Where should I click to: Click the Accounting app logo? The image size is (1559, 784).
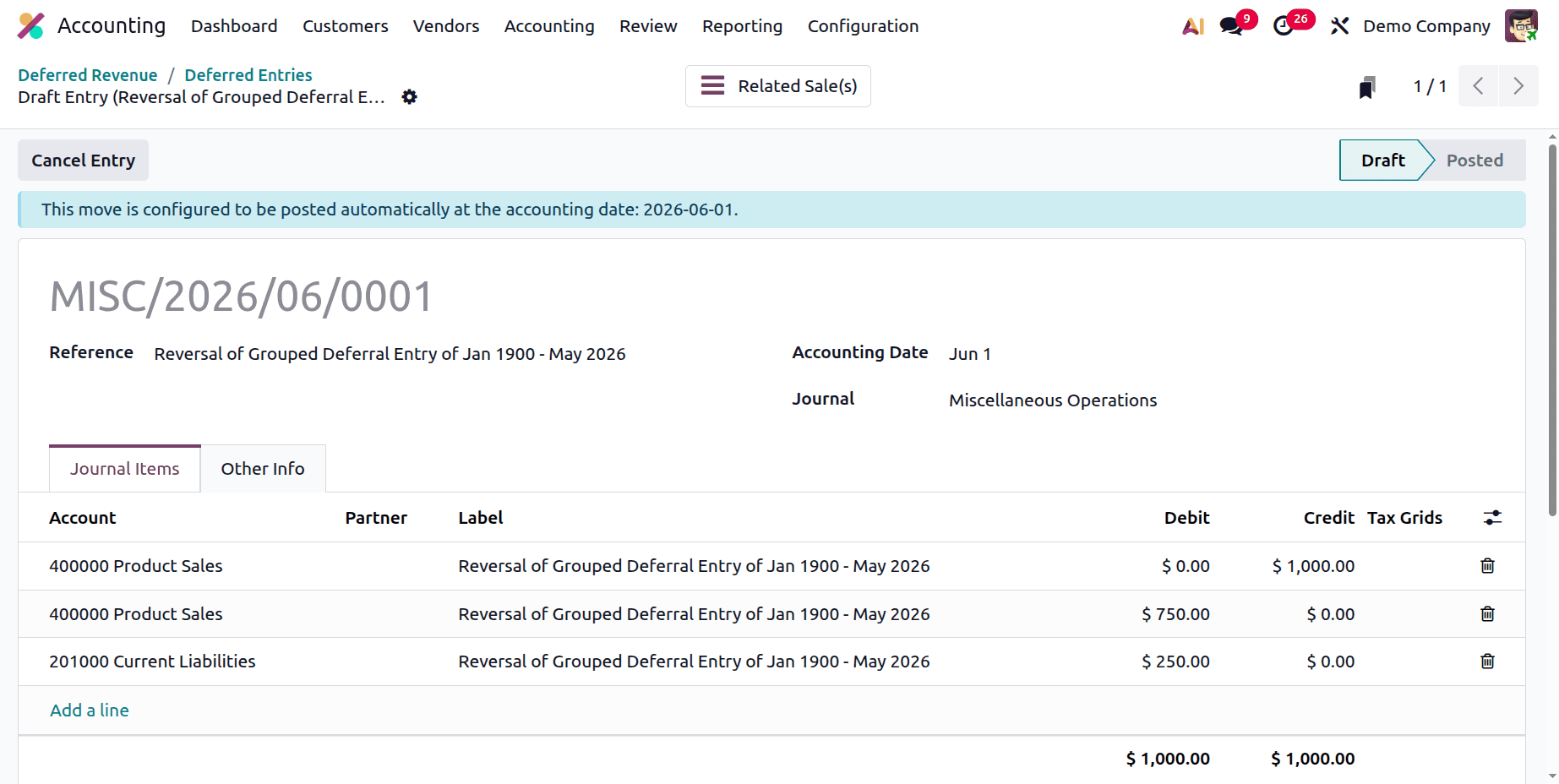pyautogui.click(x=31, y=25)
